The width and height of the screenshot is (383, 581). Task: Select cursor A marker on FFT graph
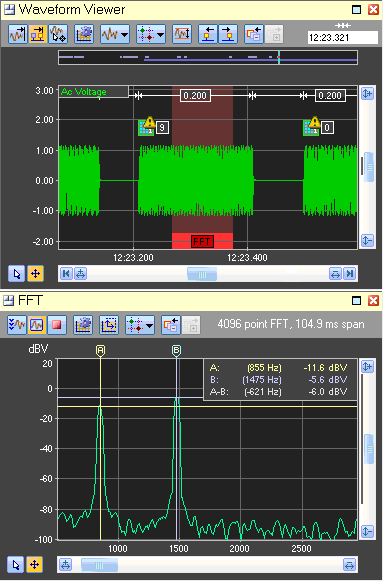pyautogui.click(x=100, y=351)
